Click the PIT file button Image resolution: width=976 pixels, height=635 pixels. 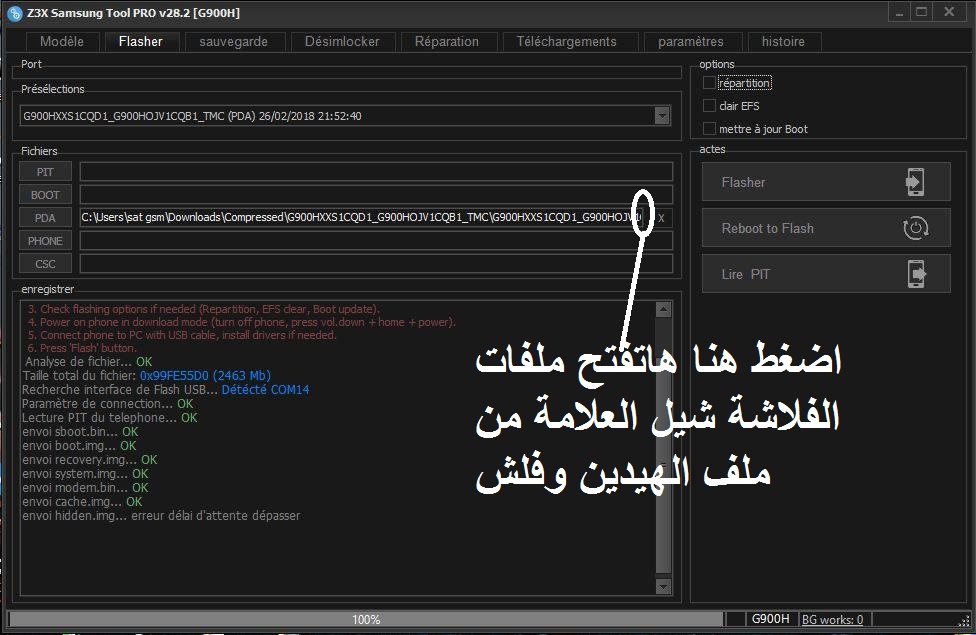click(45, 172)
